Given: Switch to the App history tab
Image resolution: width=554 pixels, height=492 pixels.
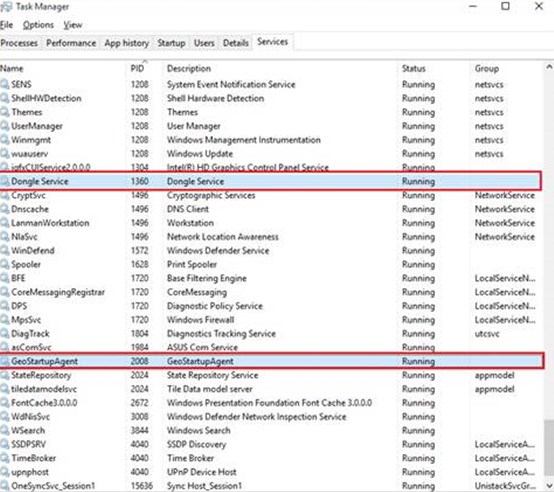Looking at the screenshot, I should tap(126, 43).
